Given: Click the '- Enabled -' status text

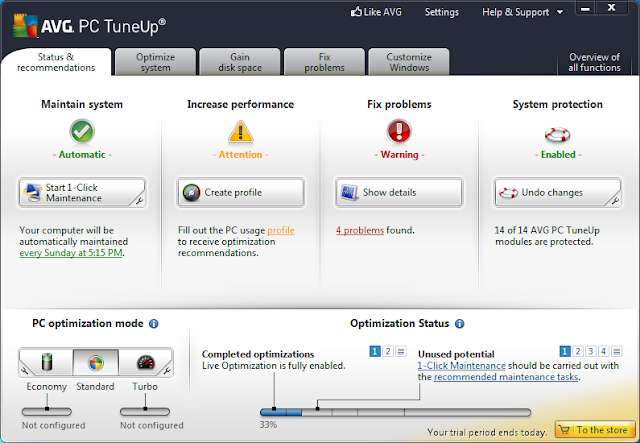Looking at the screenshot, I should (x=558, y=155).
